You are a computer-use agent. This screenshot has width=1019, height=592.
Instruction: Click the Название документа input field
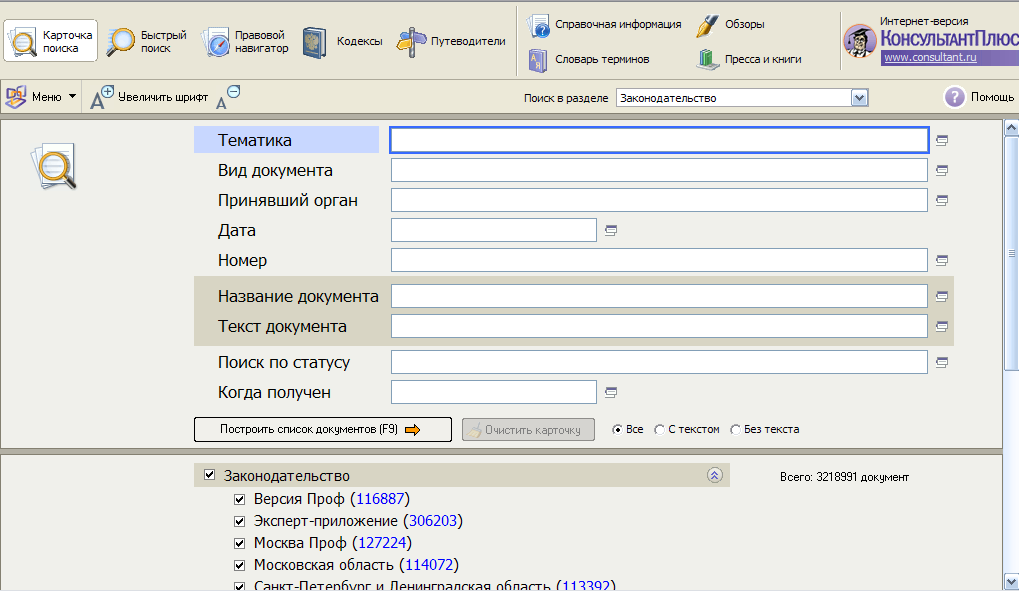coord(659,296)
